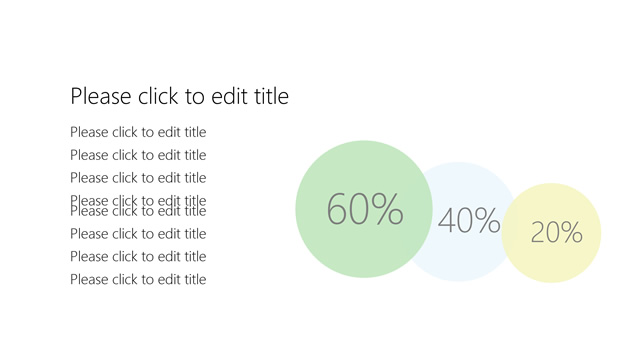Click the last body text line

click(138, 280)
